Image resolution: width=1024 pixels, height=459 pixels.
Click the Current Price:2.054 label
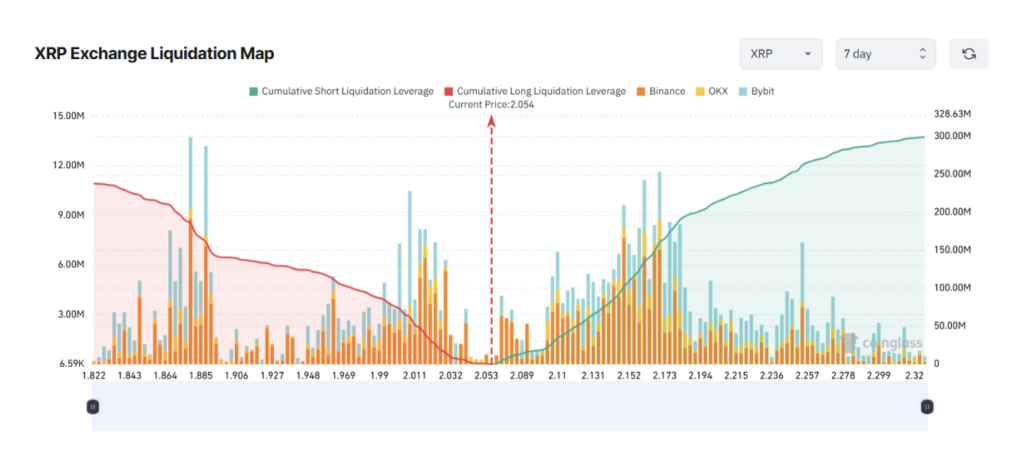tap(491, 104)
